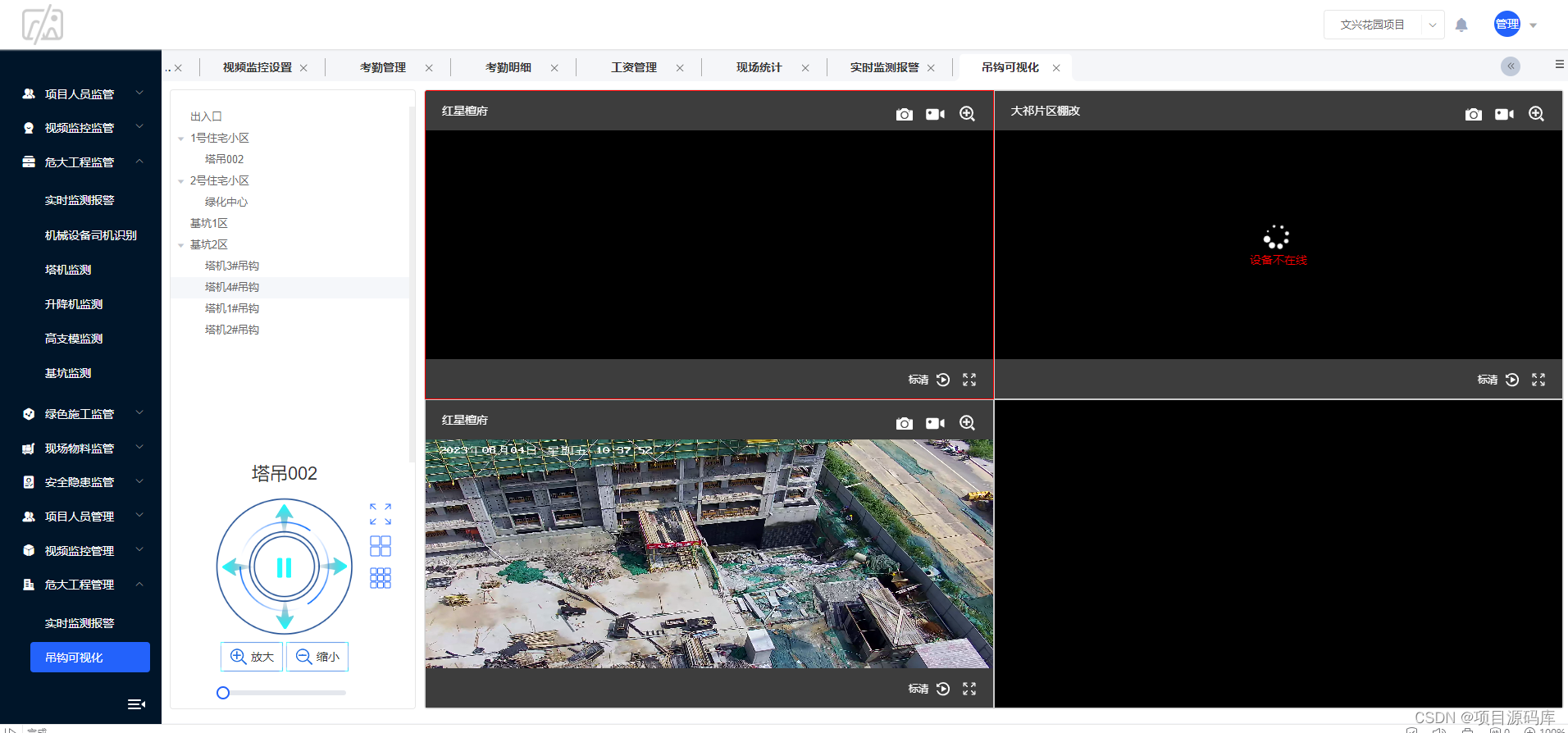Go fullscreen on the construction footage panel
Image resolution: width=1568 pixels, height=733 pixels.
coord(969,689)
